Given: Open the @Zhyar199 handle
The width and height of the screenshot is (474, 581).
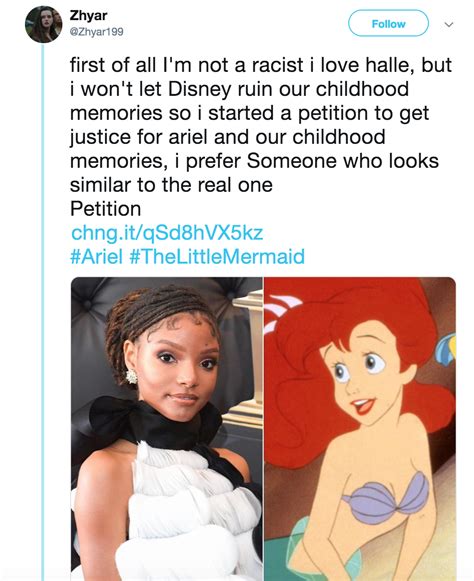Looking at the screenshot, I should (x=96, y=32).
